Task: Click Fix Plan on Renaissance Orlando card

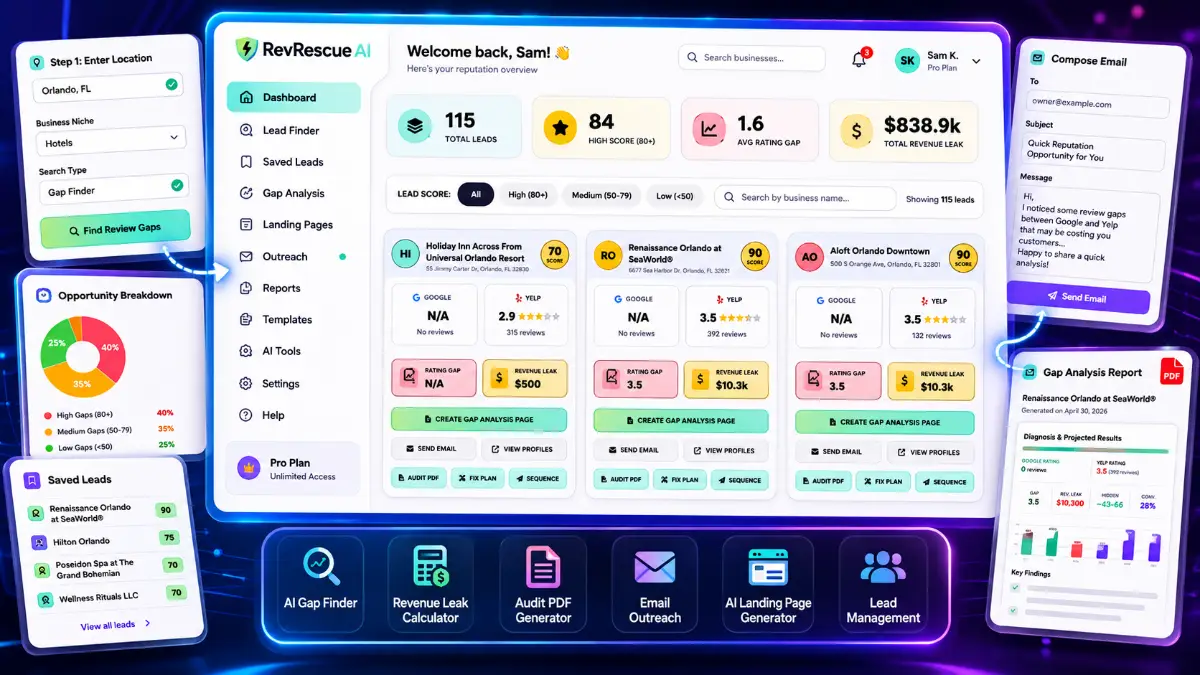Action: point(680,479)
